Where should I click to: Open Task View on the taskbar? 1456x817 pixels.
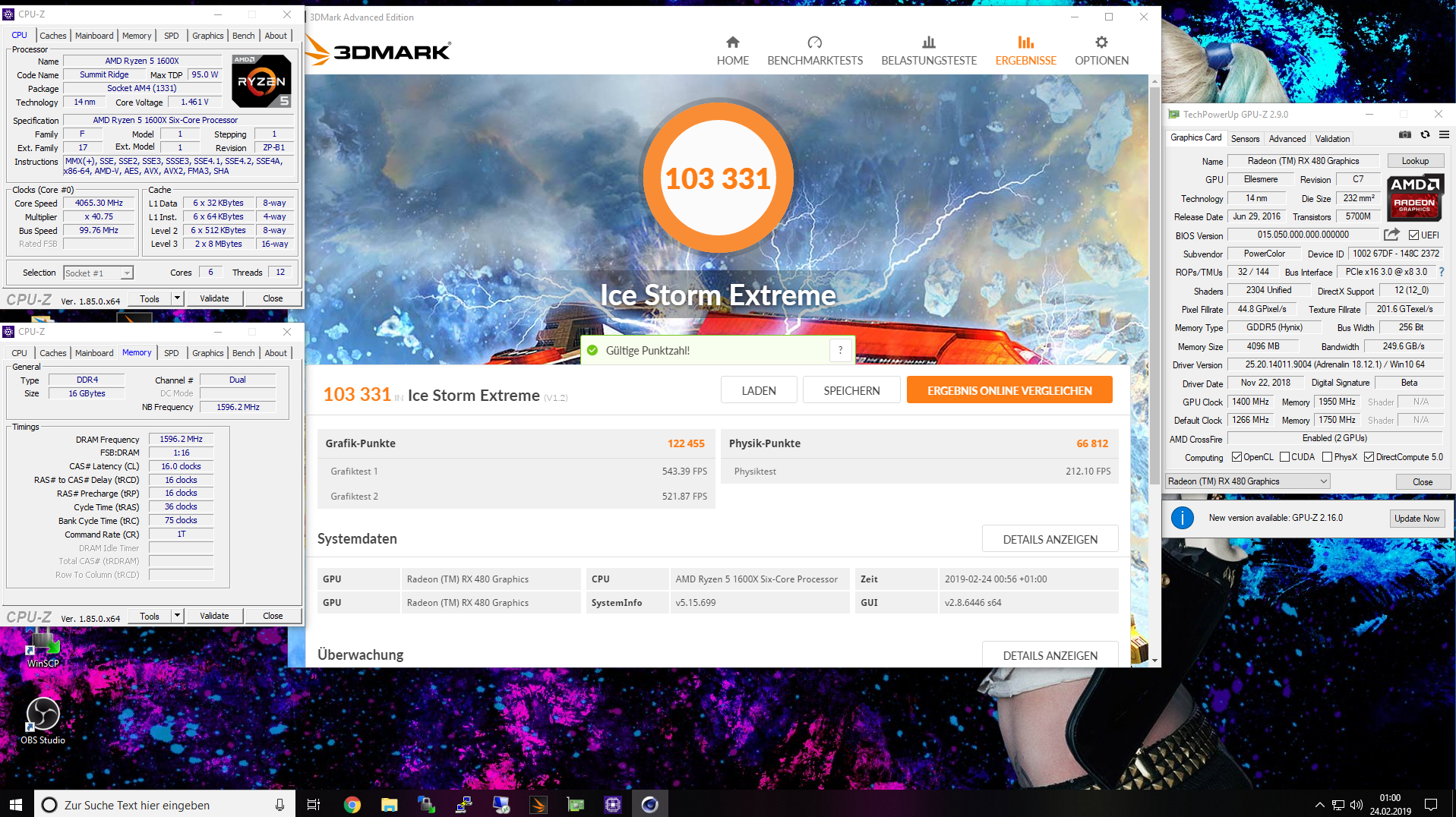pyautogui.click(x=313, y=805)
